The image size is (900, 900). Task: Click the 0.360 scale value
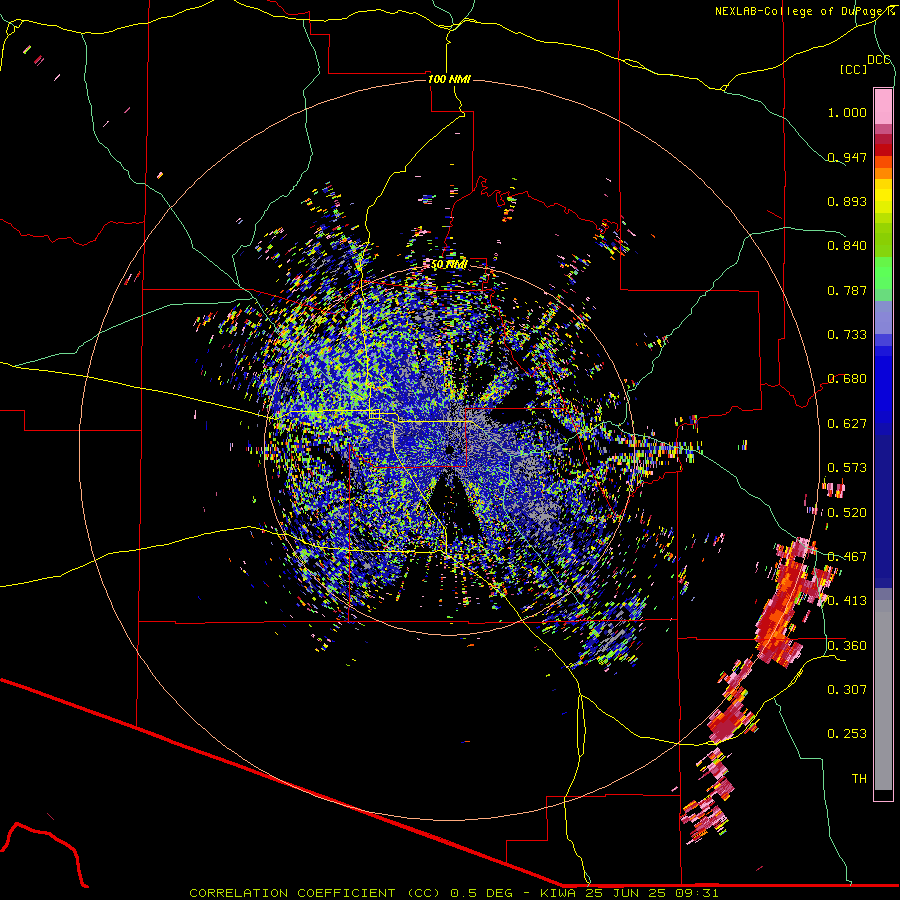[847, 646]
